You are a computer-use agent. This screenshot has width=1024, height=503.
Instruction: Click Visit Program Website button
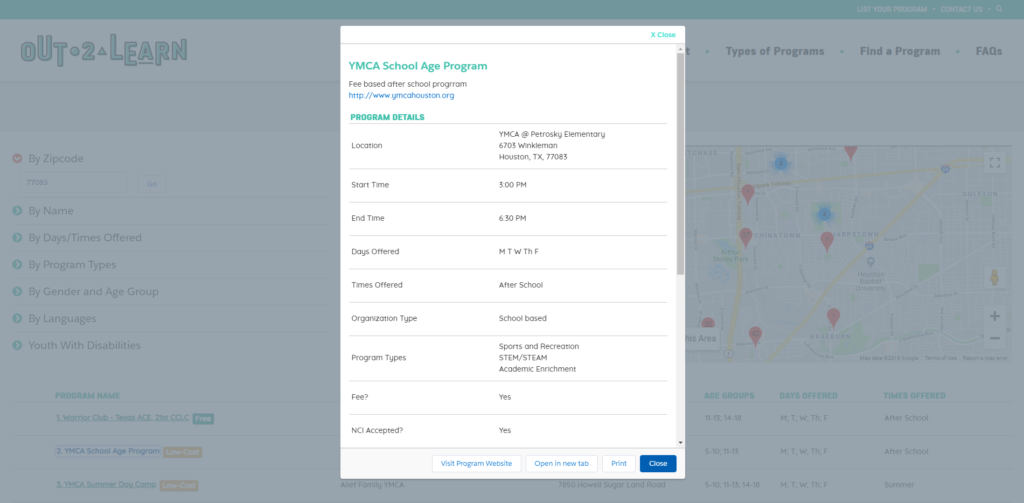(477, 464)
